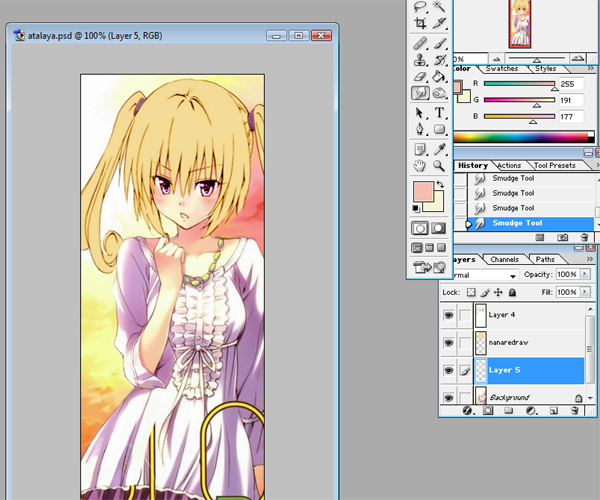Select full screen mode with menu bar

(429, 248)
